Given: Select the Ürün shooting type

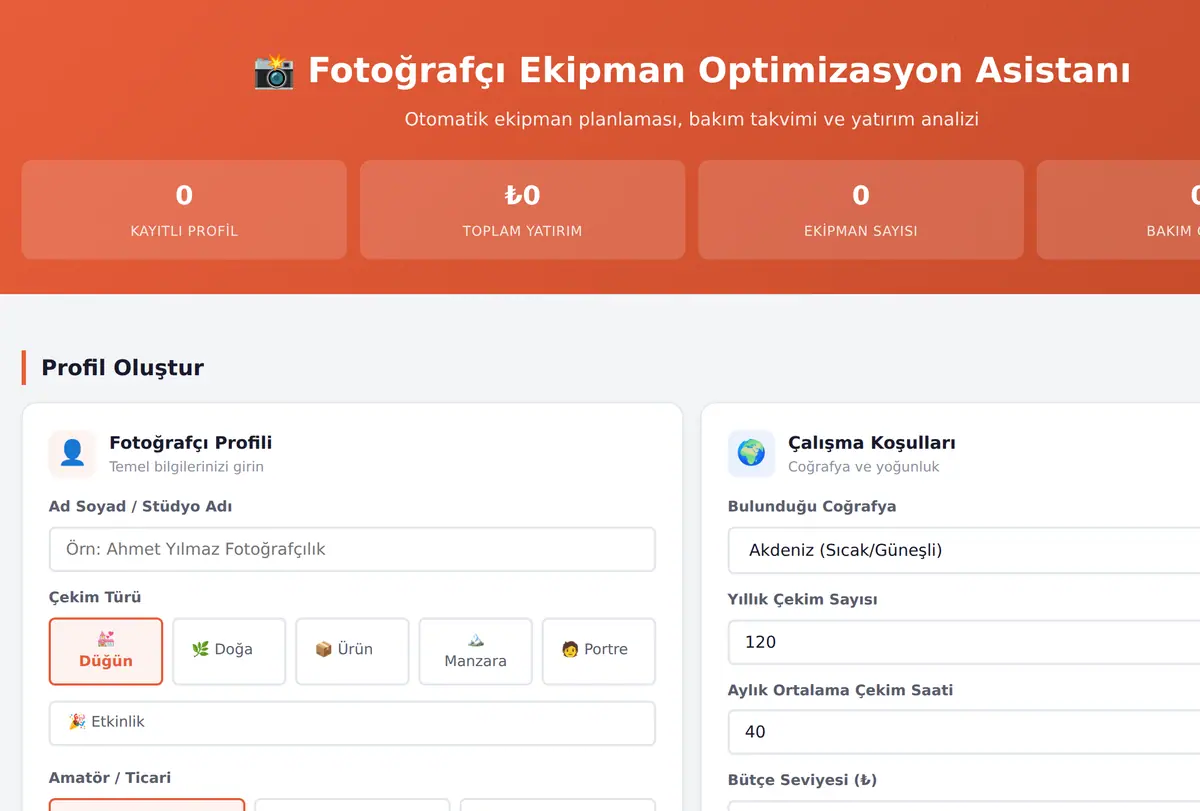Looking at the screenshot, I should [352, 651].
